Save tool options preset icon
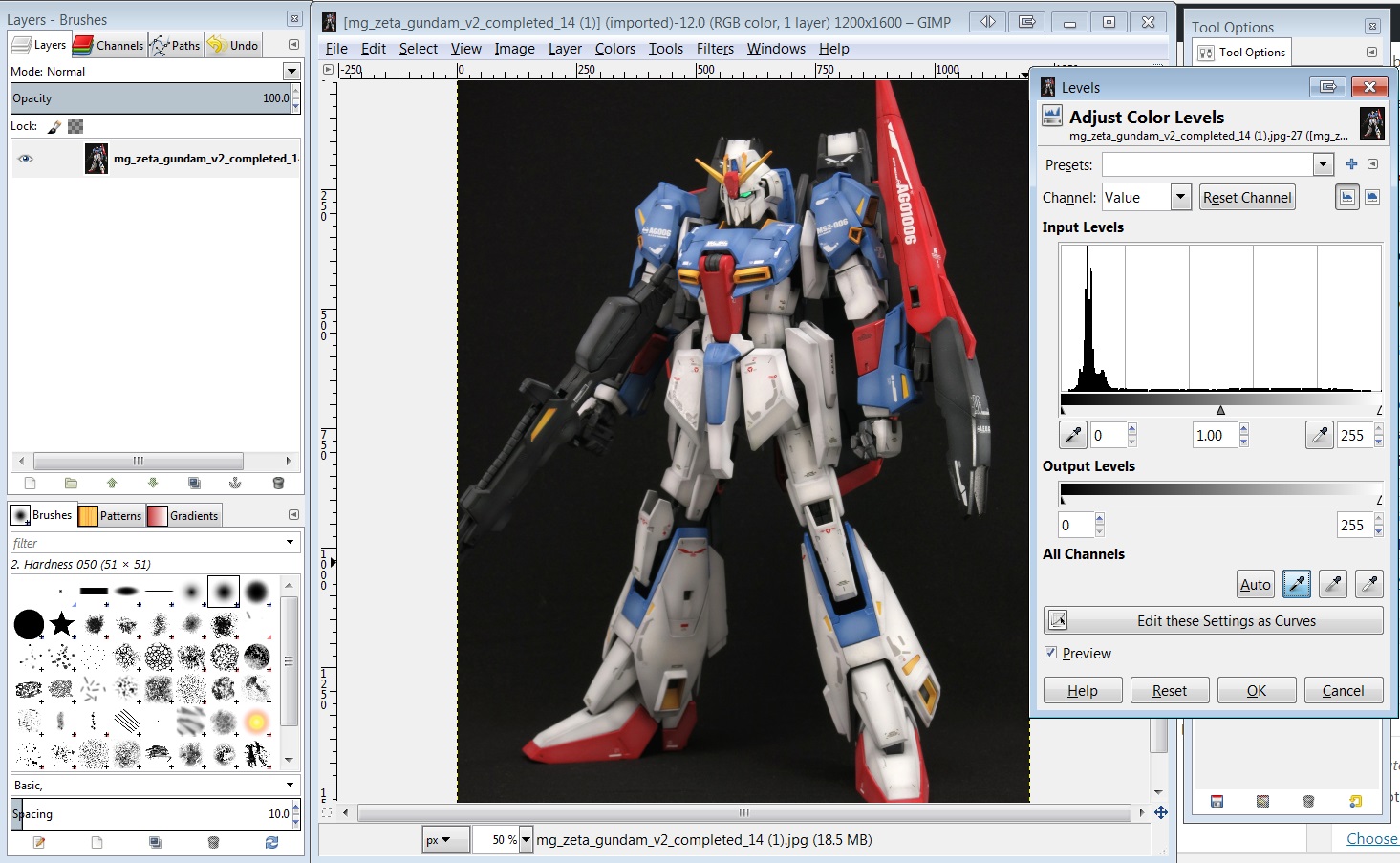1400x863 pixels. click(1217, 801)
